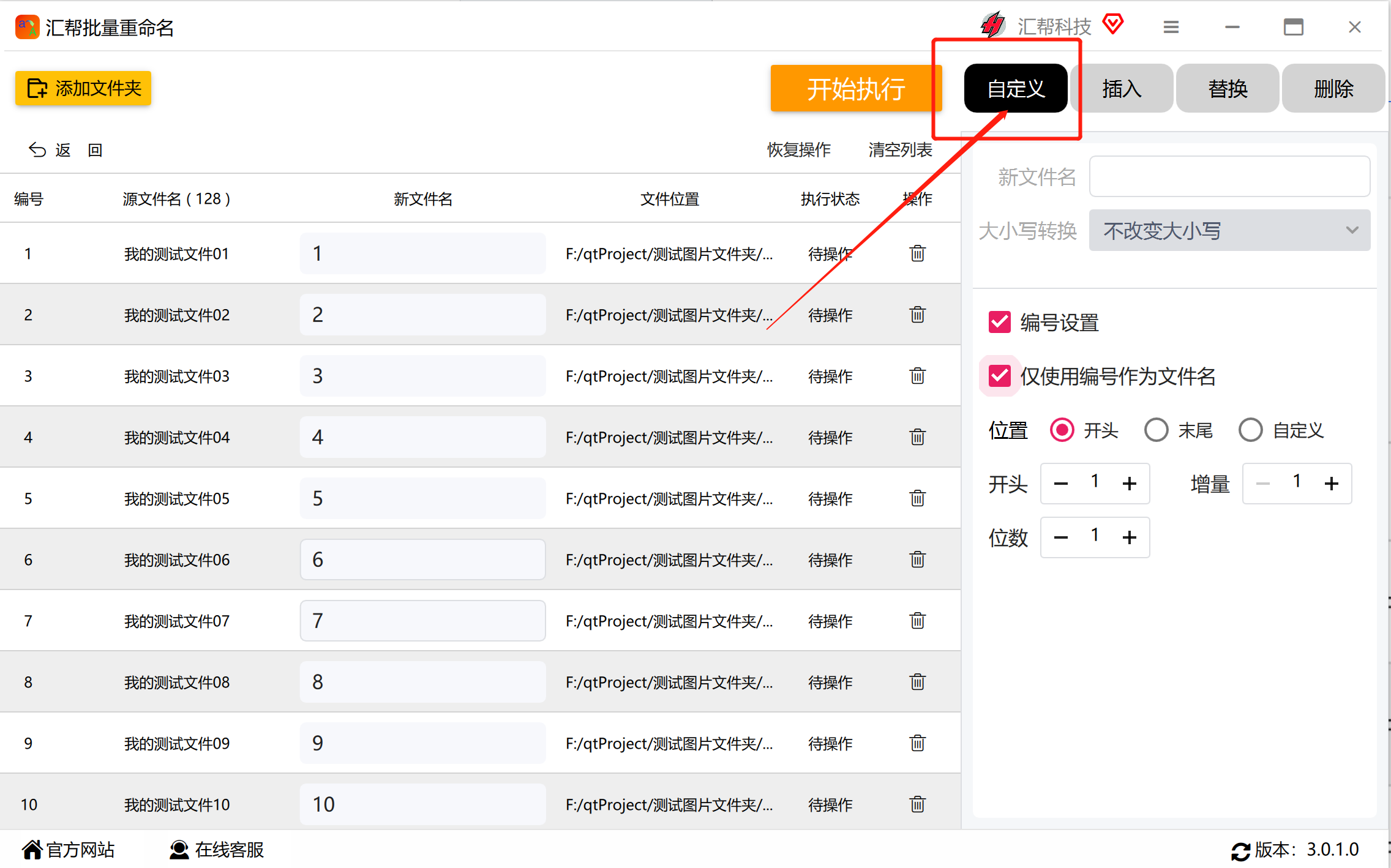Viewport: 1391px width, 868px height.
Task: Select the 自定义 position radio button
Action: [x=1251, y=430]
